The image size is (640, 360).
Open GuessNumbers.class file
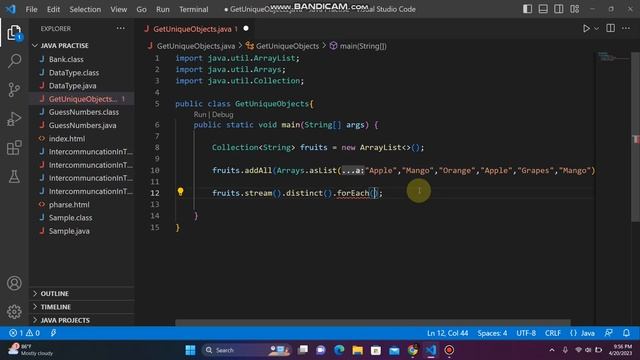(x=84, y=112)
